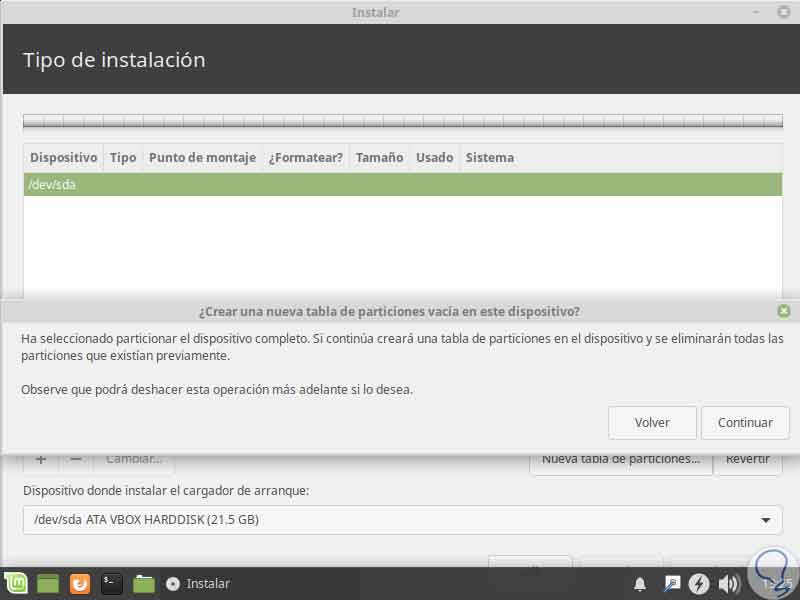
Task: Close the Instalar window
Action: [x=784, y=11]
